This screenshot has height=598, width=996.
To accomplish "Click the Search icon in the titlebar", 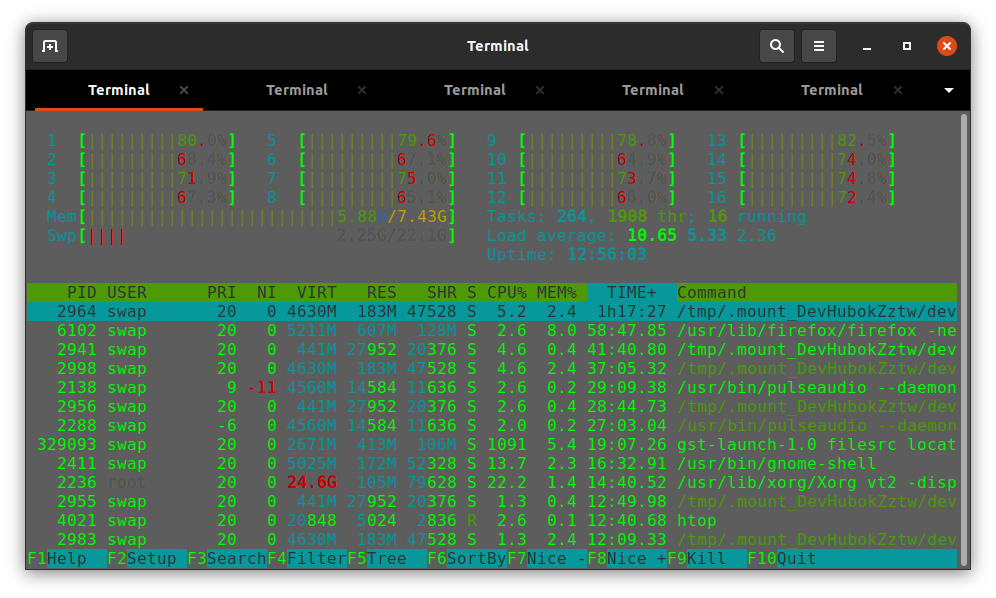I will pyautogui.click(x=777, y=46).
